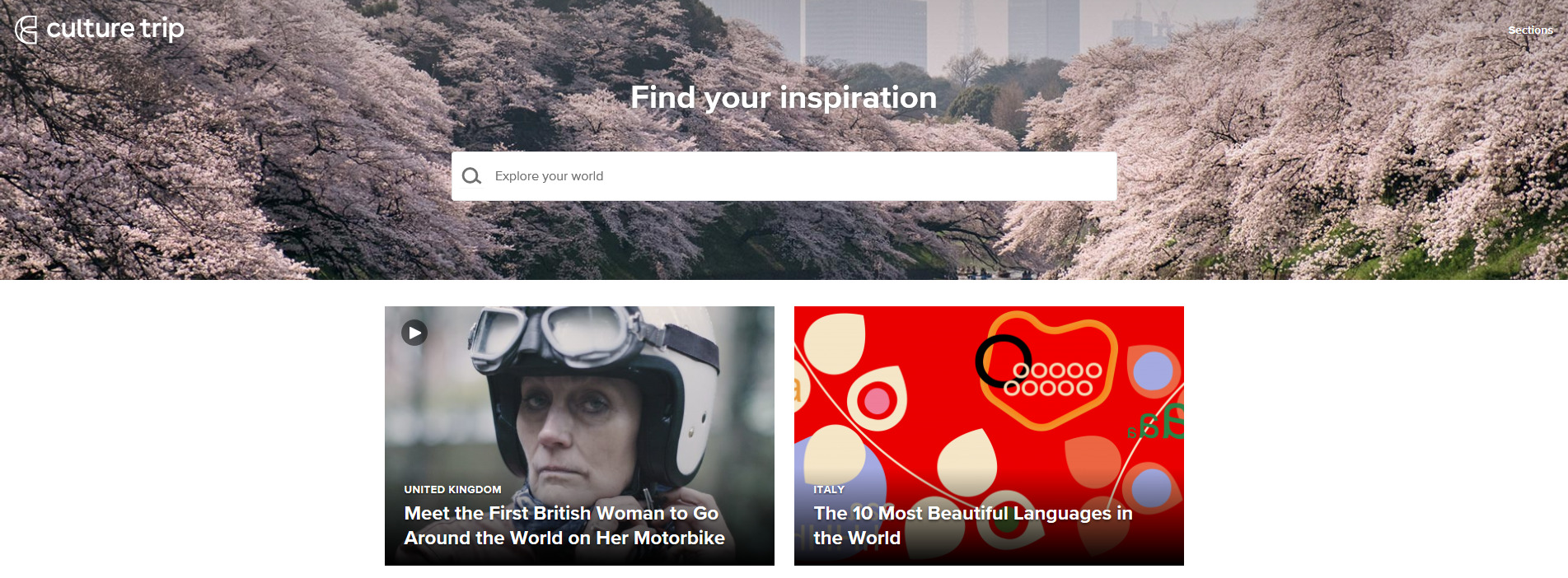Viewport: 1568px width, 578px height.
Task: Click the green letters in languages illustration
Action: click(x=1158, y=422)
